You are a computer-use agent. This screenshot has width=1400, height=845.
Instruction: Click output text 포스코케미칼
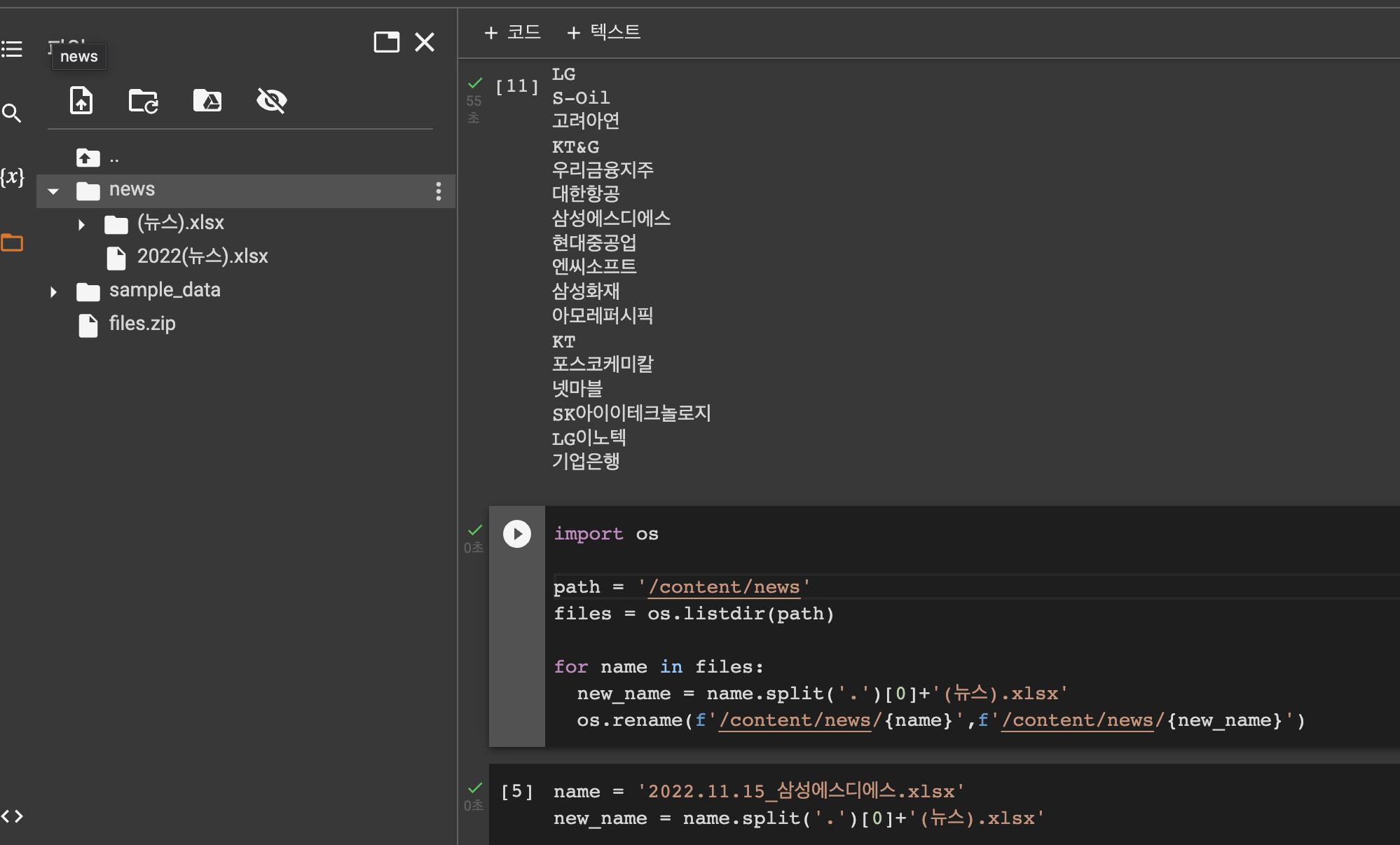tap(603, 364)
